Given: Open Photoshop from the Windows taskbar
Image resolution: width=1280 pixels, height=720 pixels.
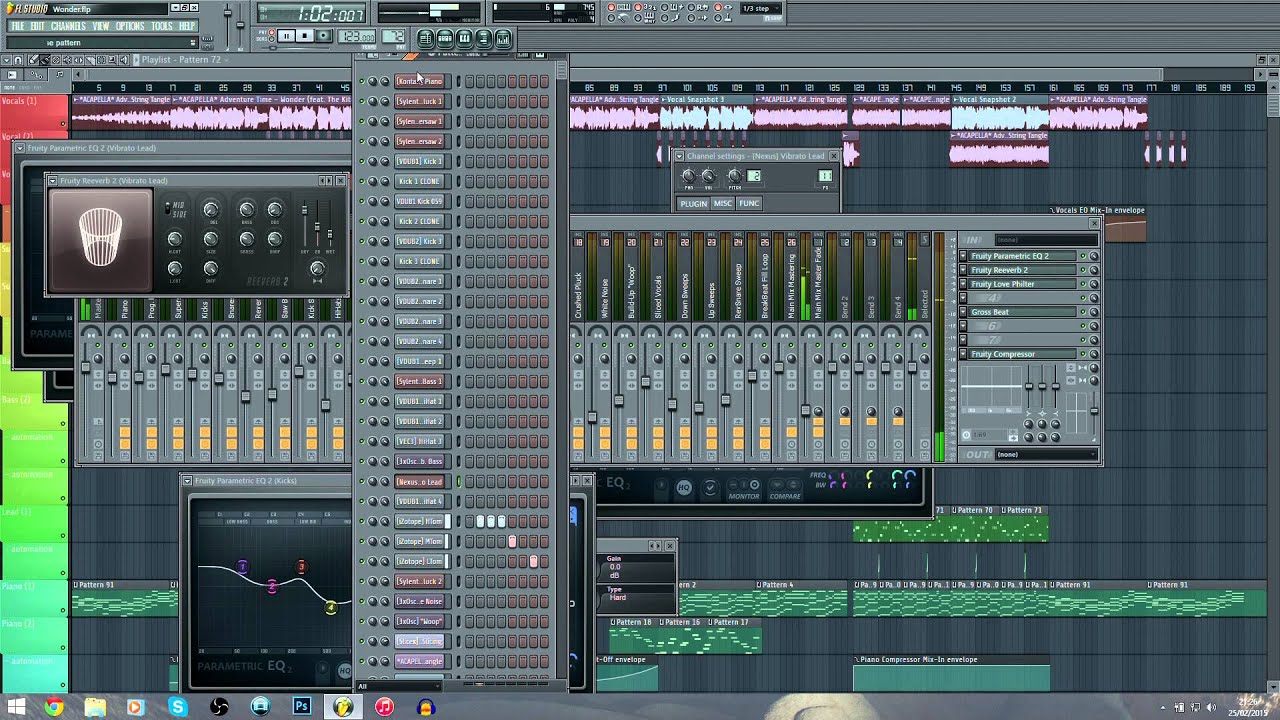Looking at the screenshot, I should [301, 707].
